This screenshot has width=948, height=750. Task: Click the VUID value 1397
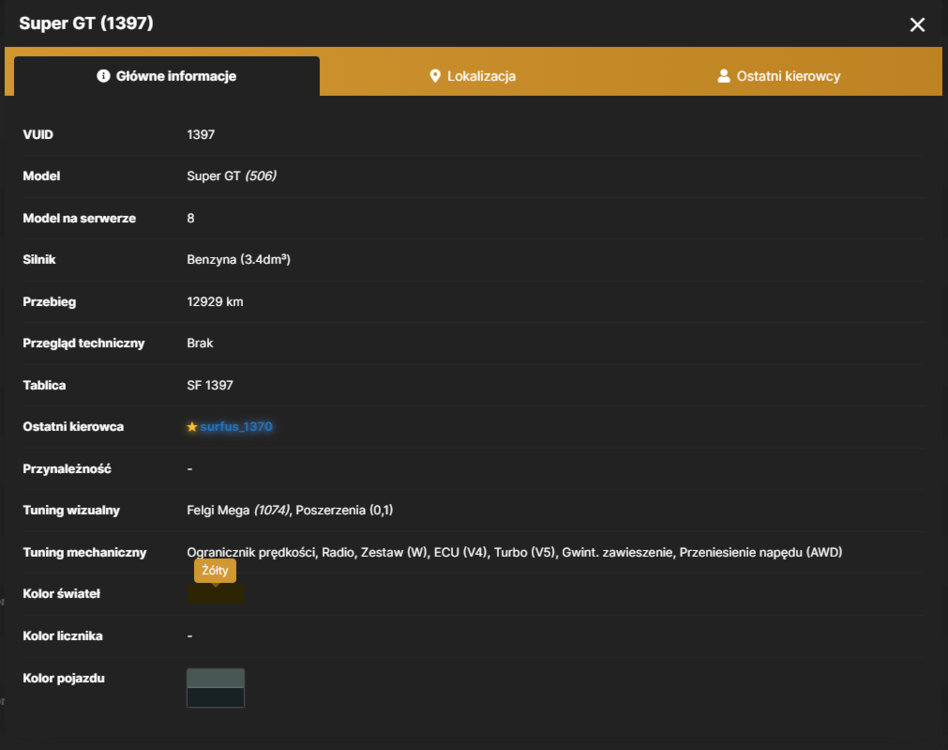point(201,135)
